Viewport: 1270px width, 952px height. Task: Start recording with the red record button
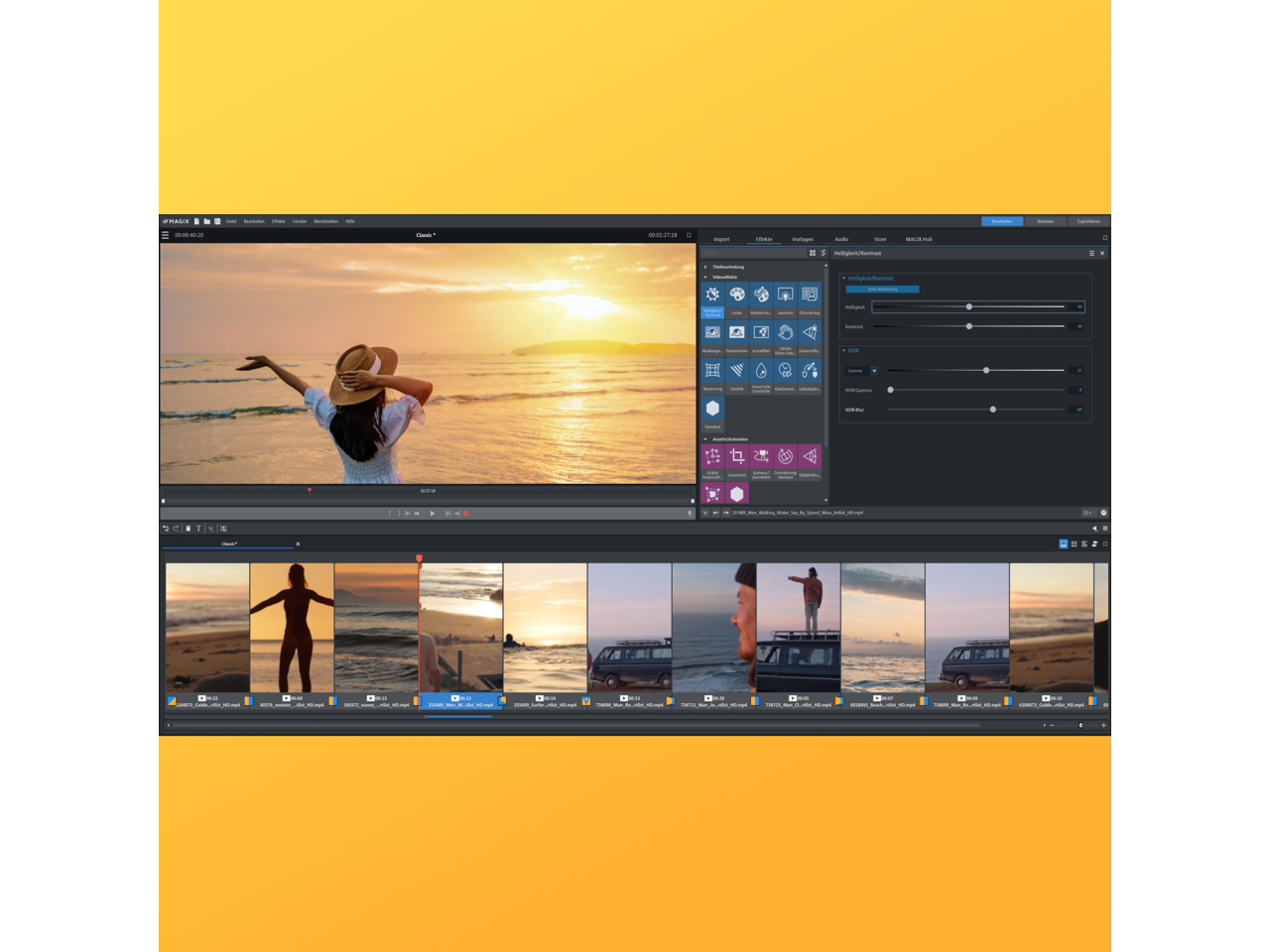(466, 514)
